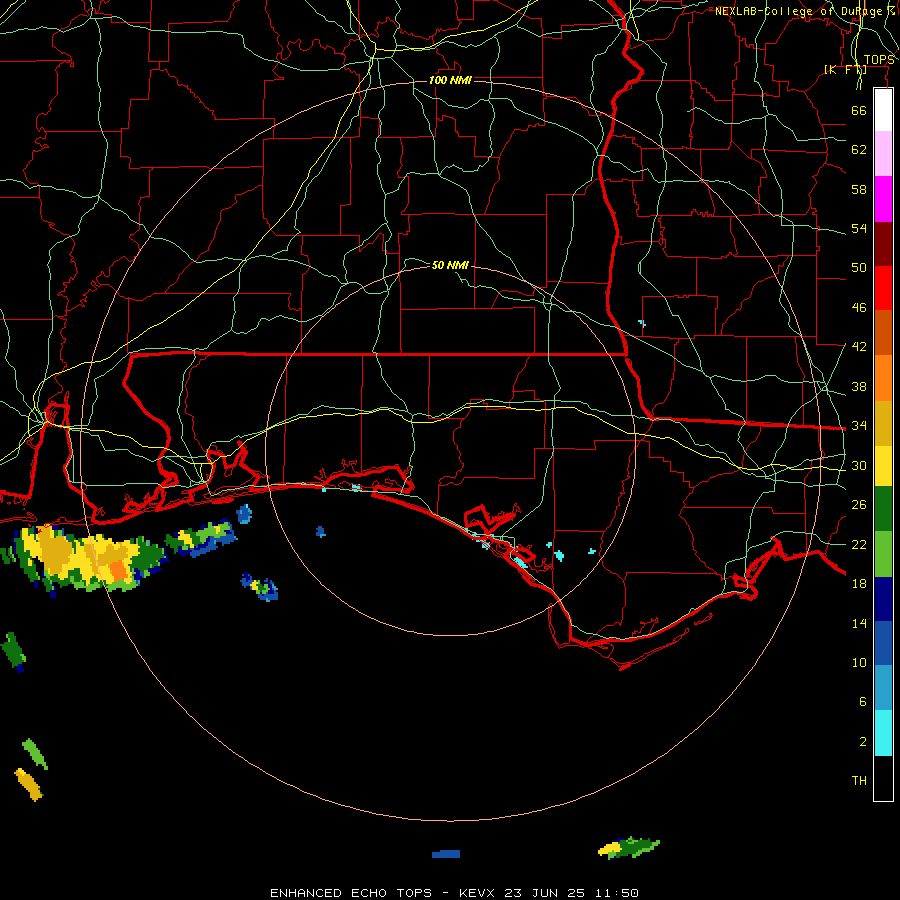Pick the navy blue legend swatch
The height and width of the screenshot is (900, 900).
883,599
